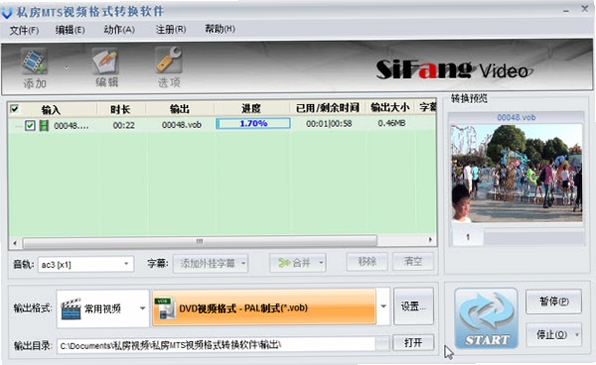
Task: Open format 设置 settings button
Action: point(414,306)
